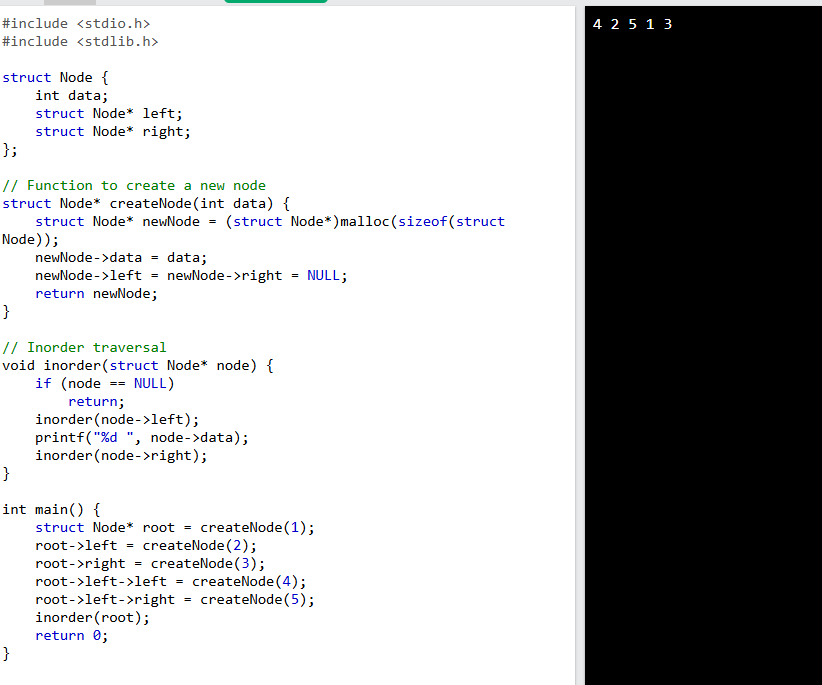The height and width of the screenshot is (685, 822).
Task: Click the "struct Node {" declaration line
Action: [x=55, y=78]
